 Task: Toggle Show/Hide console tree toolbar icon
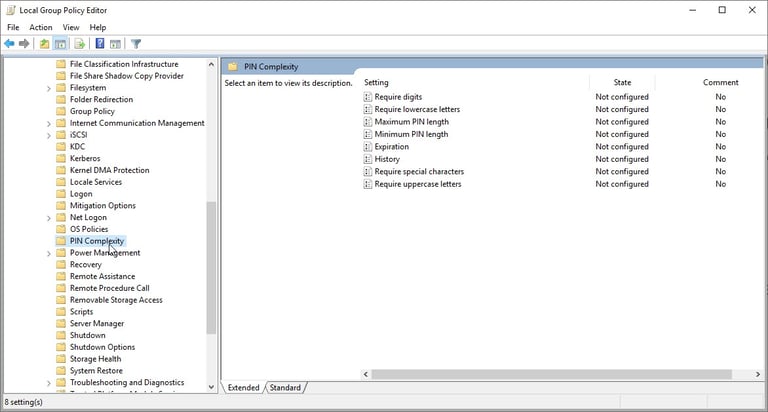(x=60, y=44)
